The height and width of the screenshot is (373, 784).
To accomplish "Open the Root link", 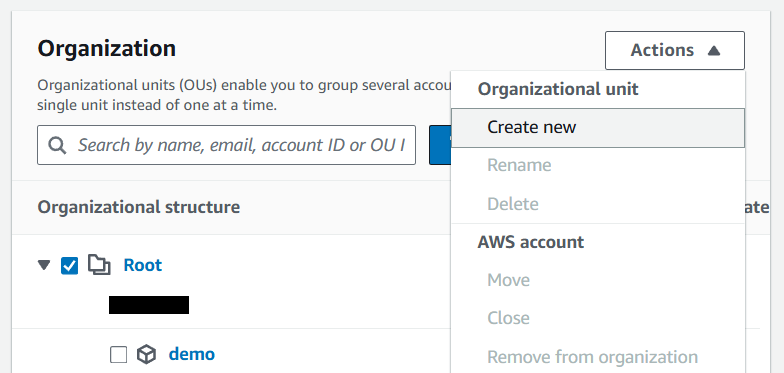I will (142, 265).
